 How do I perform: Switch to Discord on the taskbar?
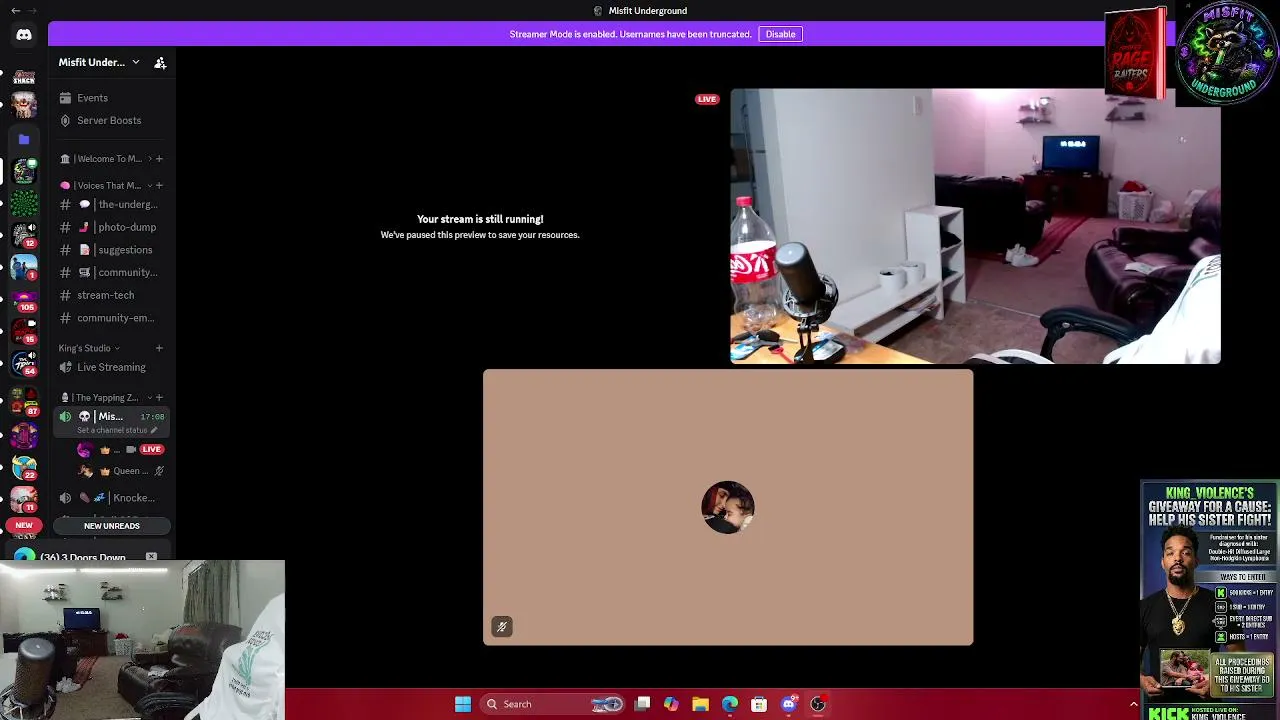[789, 704]
